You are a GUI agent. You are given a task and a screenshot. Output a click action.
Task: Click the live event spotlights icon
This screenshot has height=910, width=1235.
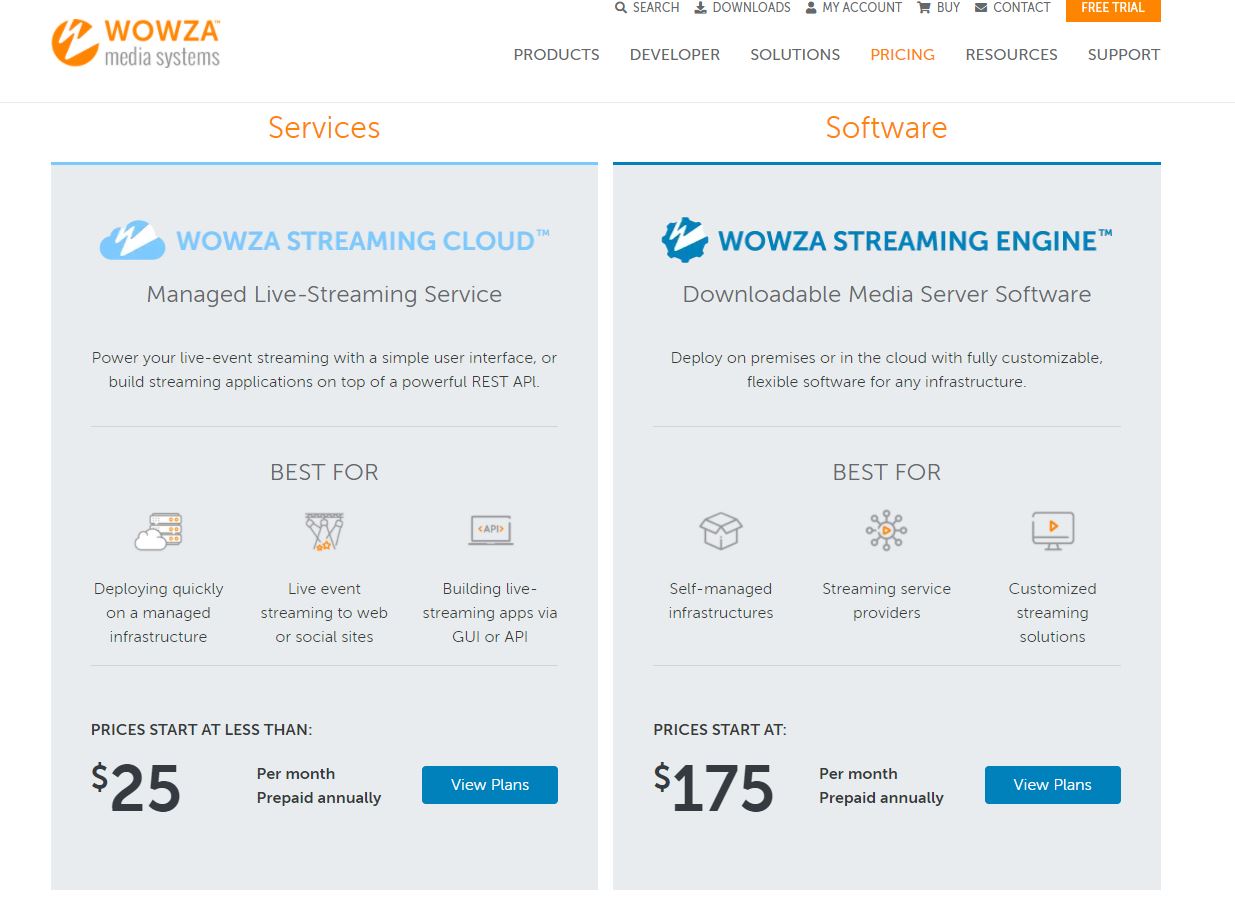coord(324,532)
